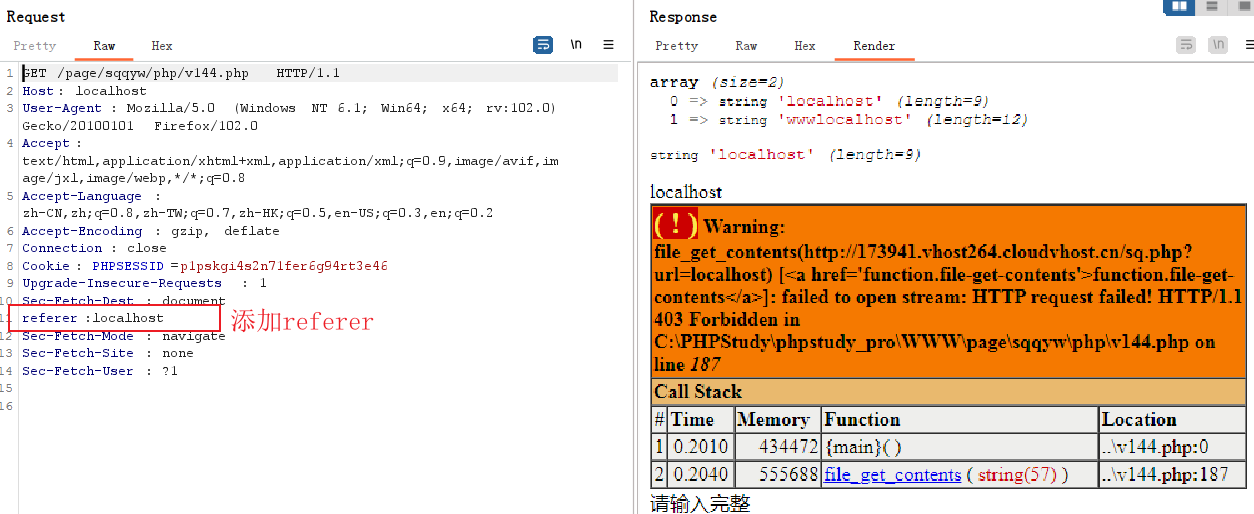1254x514 pixels.
Task: Switch to side-by-side split layout
Action: (x=1179, y=6)
